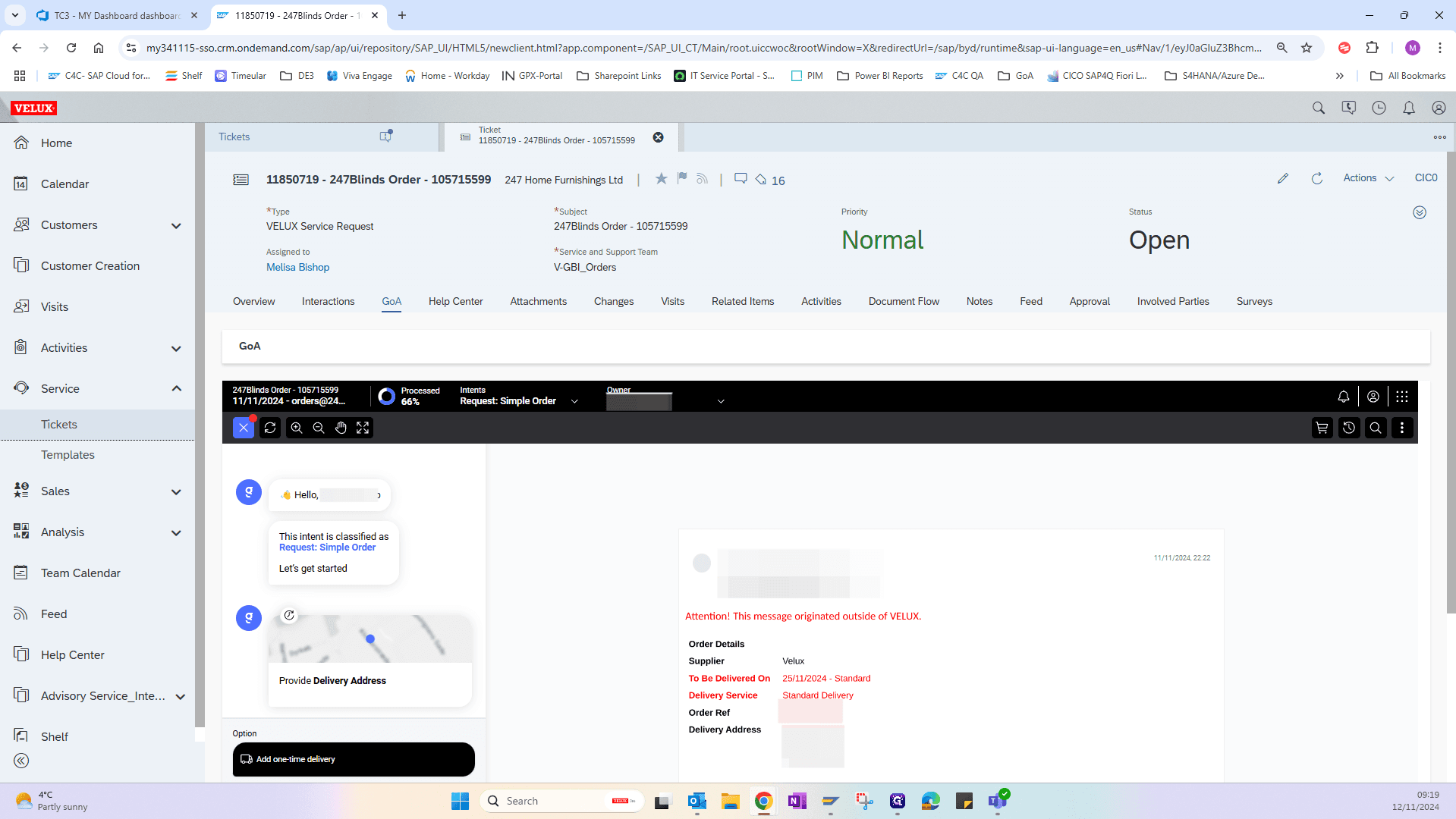Screen dimensions: 1456x819
Task: Open the GoA history icon
Action: pos(1349,428)
